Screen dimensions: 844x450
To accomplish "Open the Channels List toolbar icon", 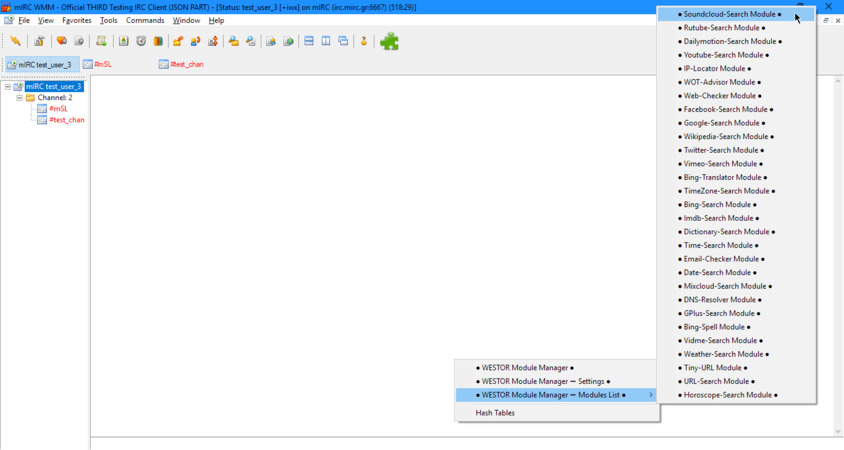I will (x=79, y=41).
